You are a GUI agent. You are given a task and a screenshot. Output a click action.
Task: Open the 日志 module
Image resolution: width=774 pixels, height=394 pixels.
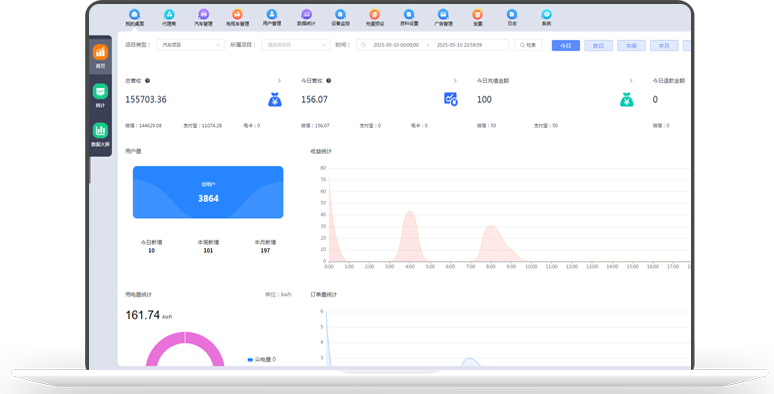512,18
